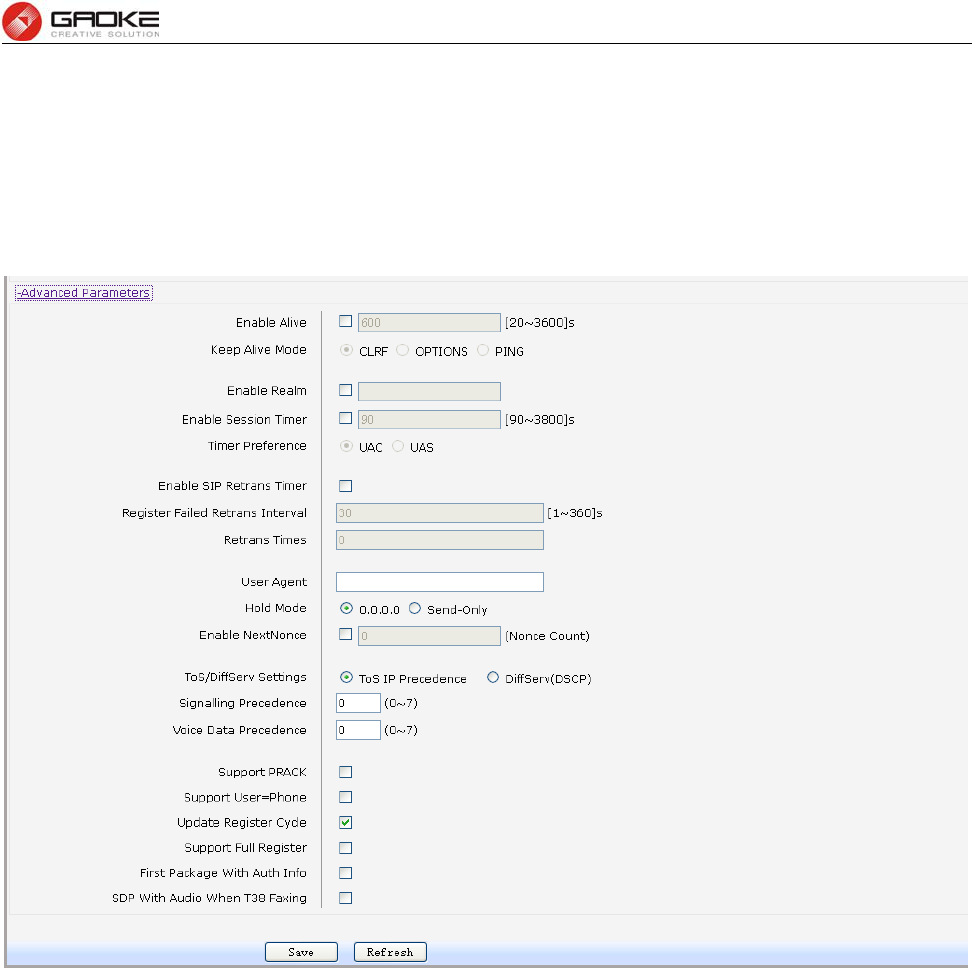The height and width of the screenshot is (968, 972).
Task: Tick the Enable Realm checkbox
Action: 345,390
